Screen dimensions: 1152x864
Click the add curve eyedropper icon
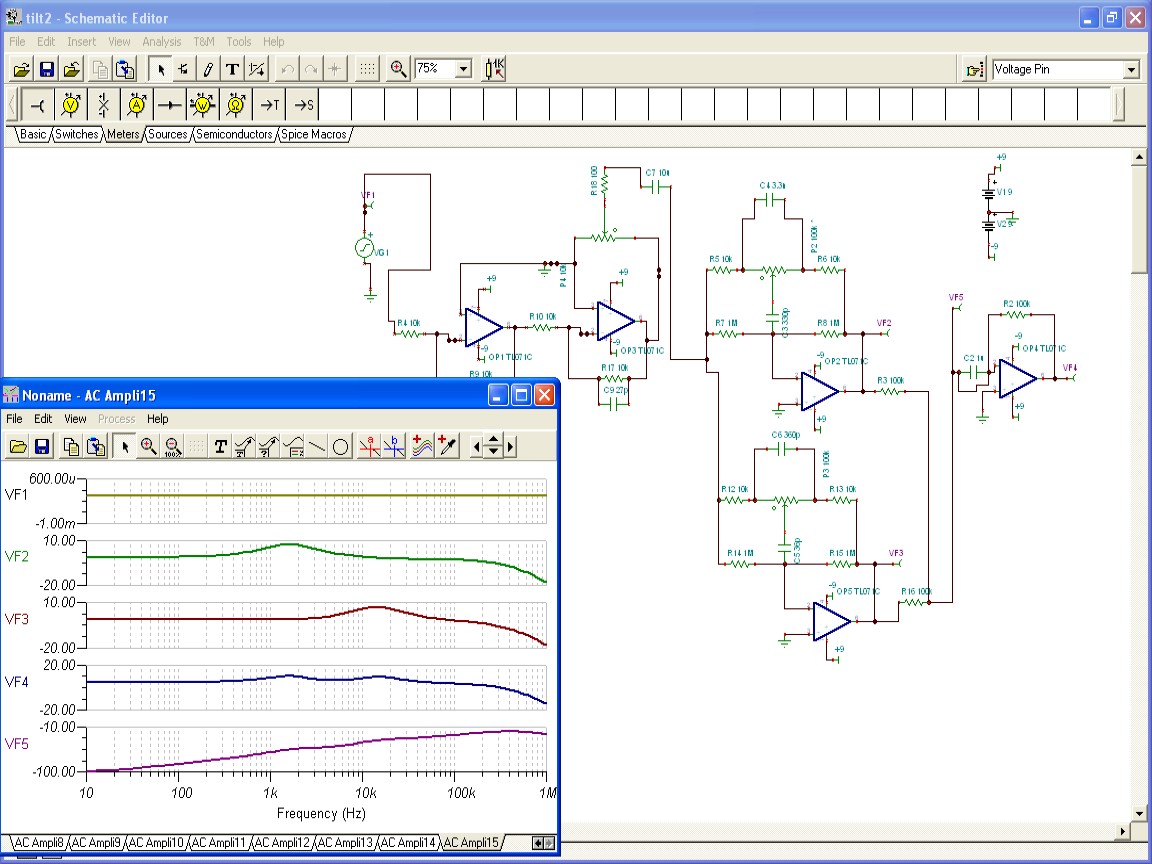[x=447, y=447]
